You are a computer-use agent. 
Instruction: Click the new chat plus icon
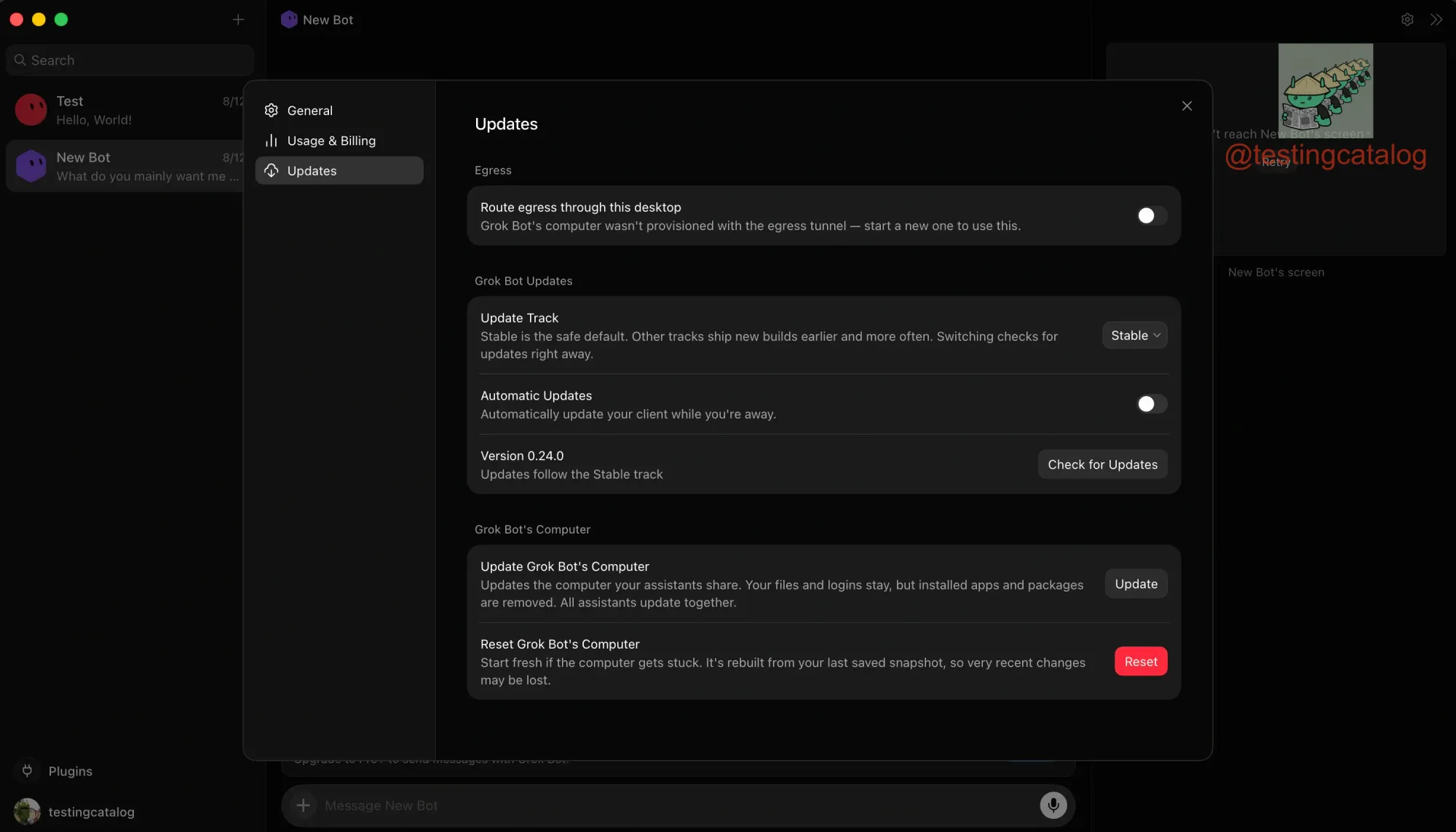coord(238,20)
